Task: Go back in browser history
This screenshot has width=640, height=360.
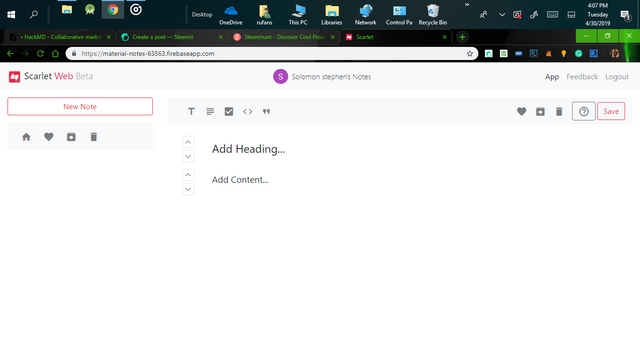Action: (10, 53)
